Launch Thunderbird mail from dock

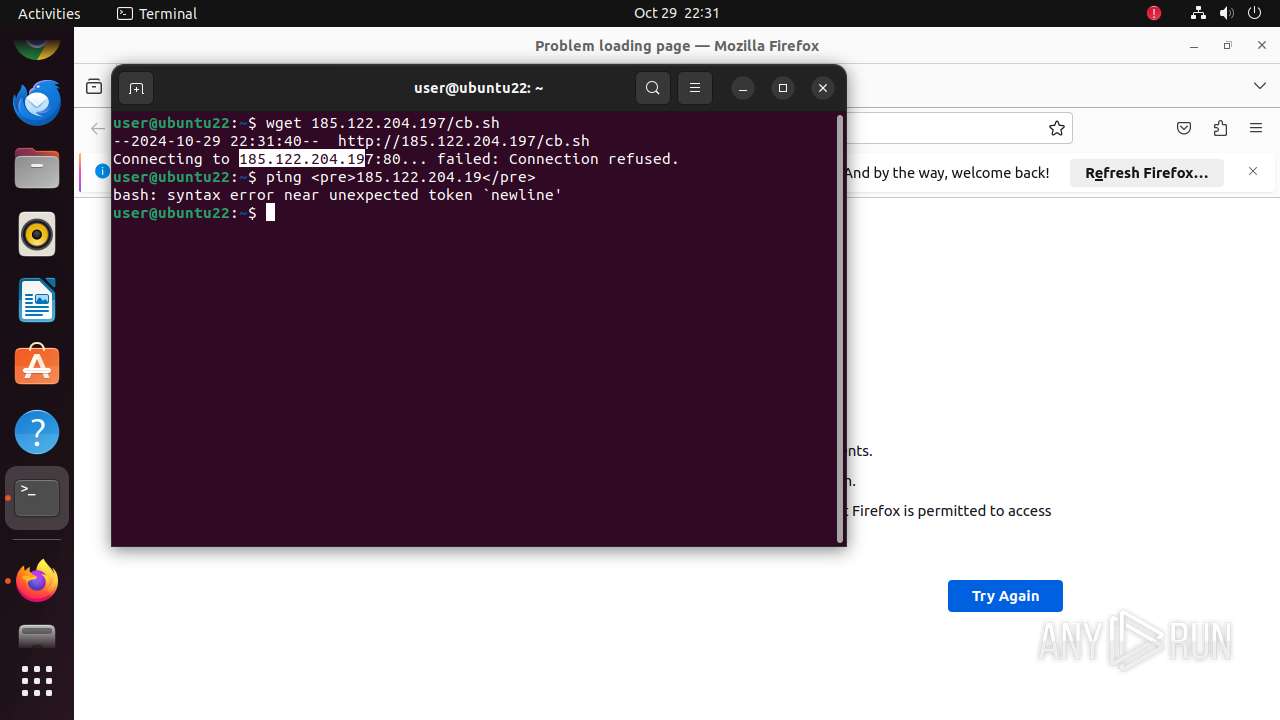[x=37, y=103]
